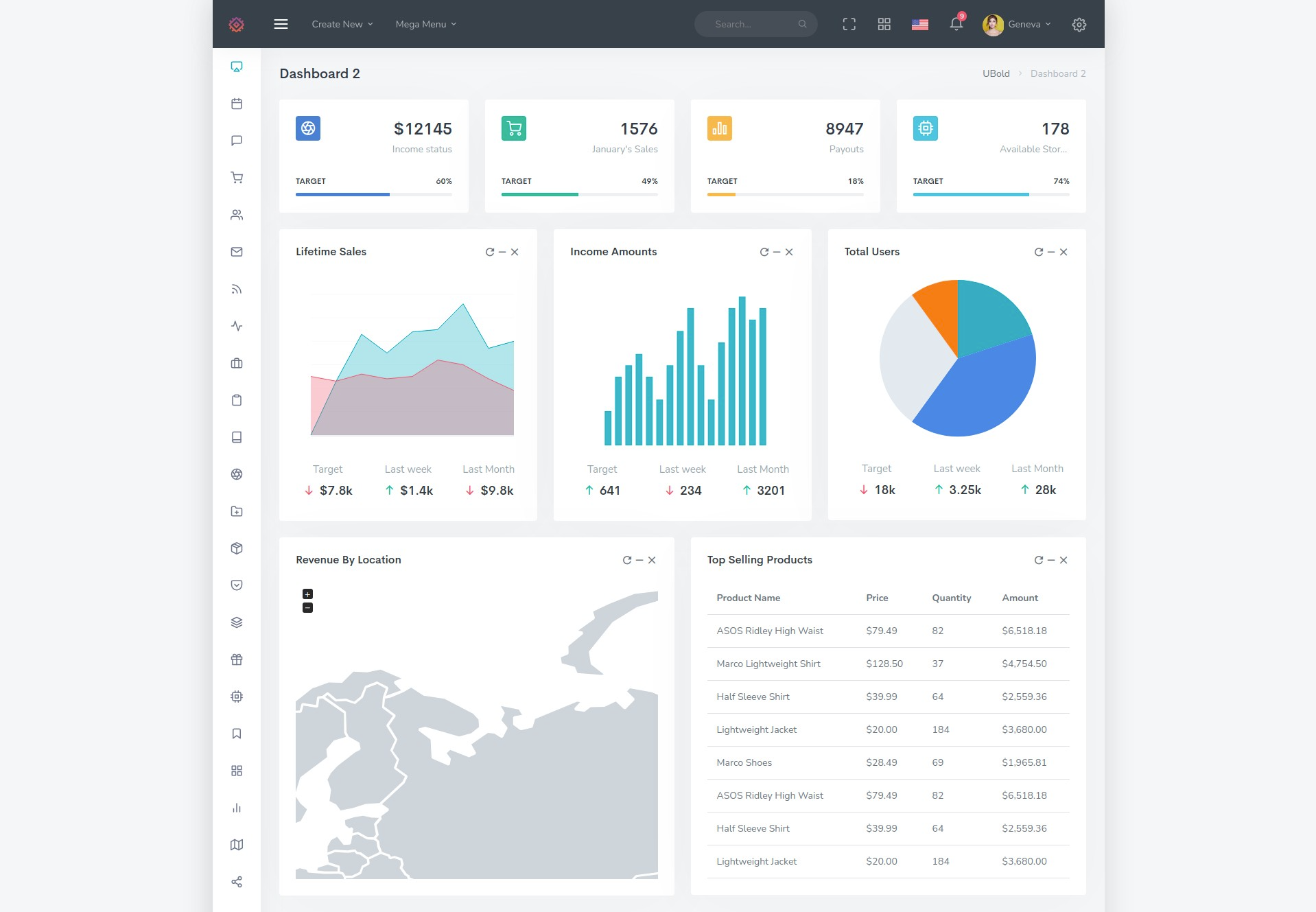Viewport: 1316px width, 912px height.
Task: Collapse the Lifetime Sales card
Action: 502,252
